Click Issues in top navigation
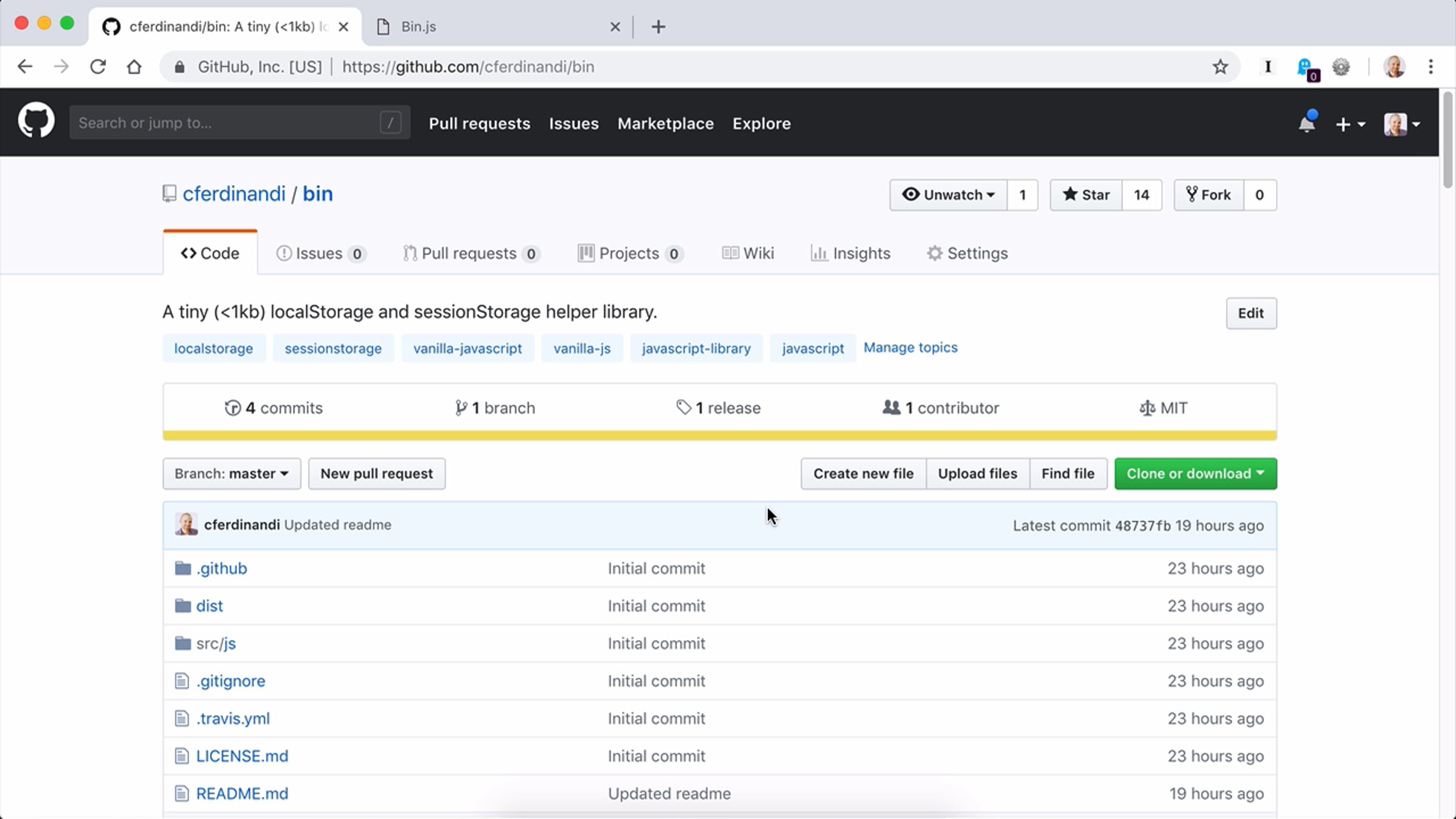The height and width of the screenshot is (819, 1456). click(574, 124)
